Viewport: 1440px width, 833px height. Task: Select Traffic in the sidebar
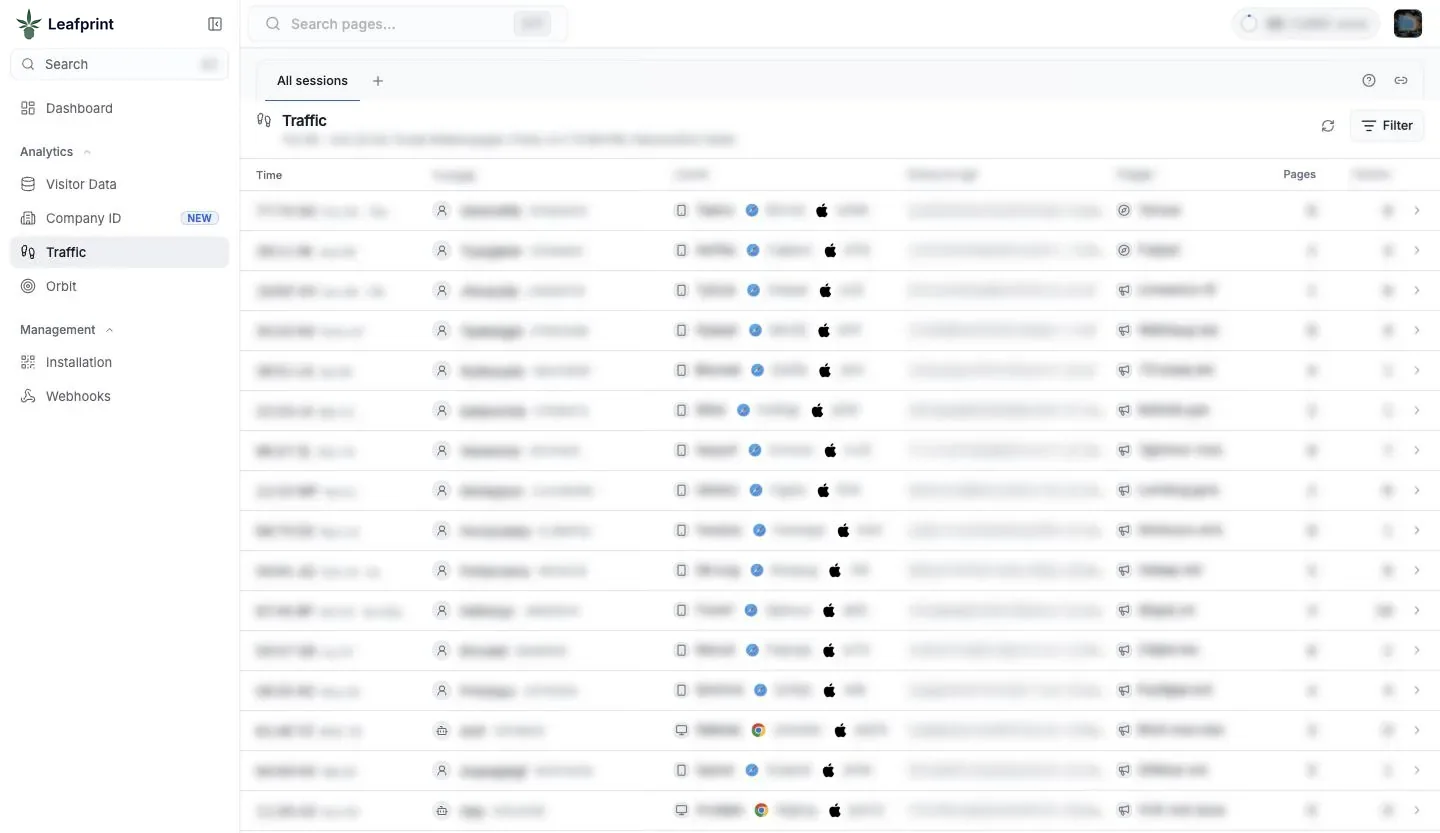(x=119, y=252)
